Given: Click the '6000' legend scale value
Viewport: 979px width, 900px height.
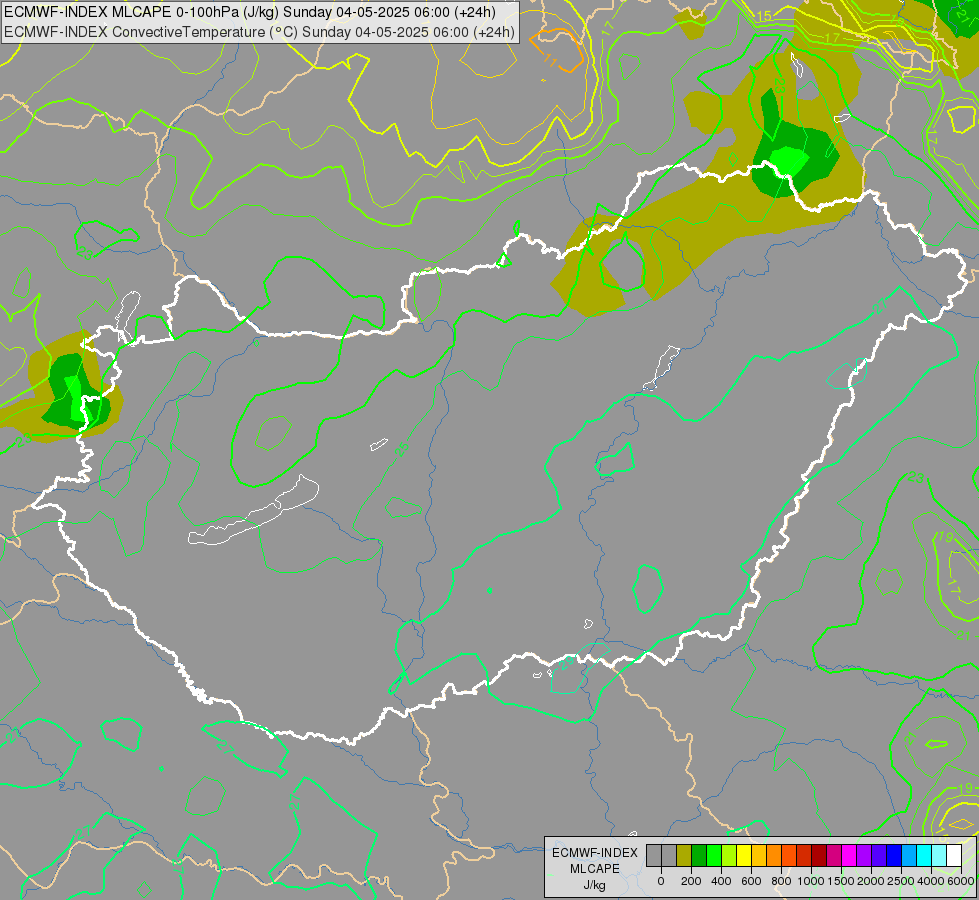Looking at the screenshot, I should coord(961,881).
